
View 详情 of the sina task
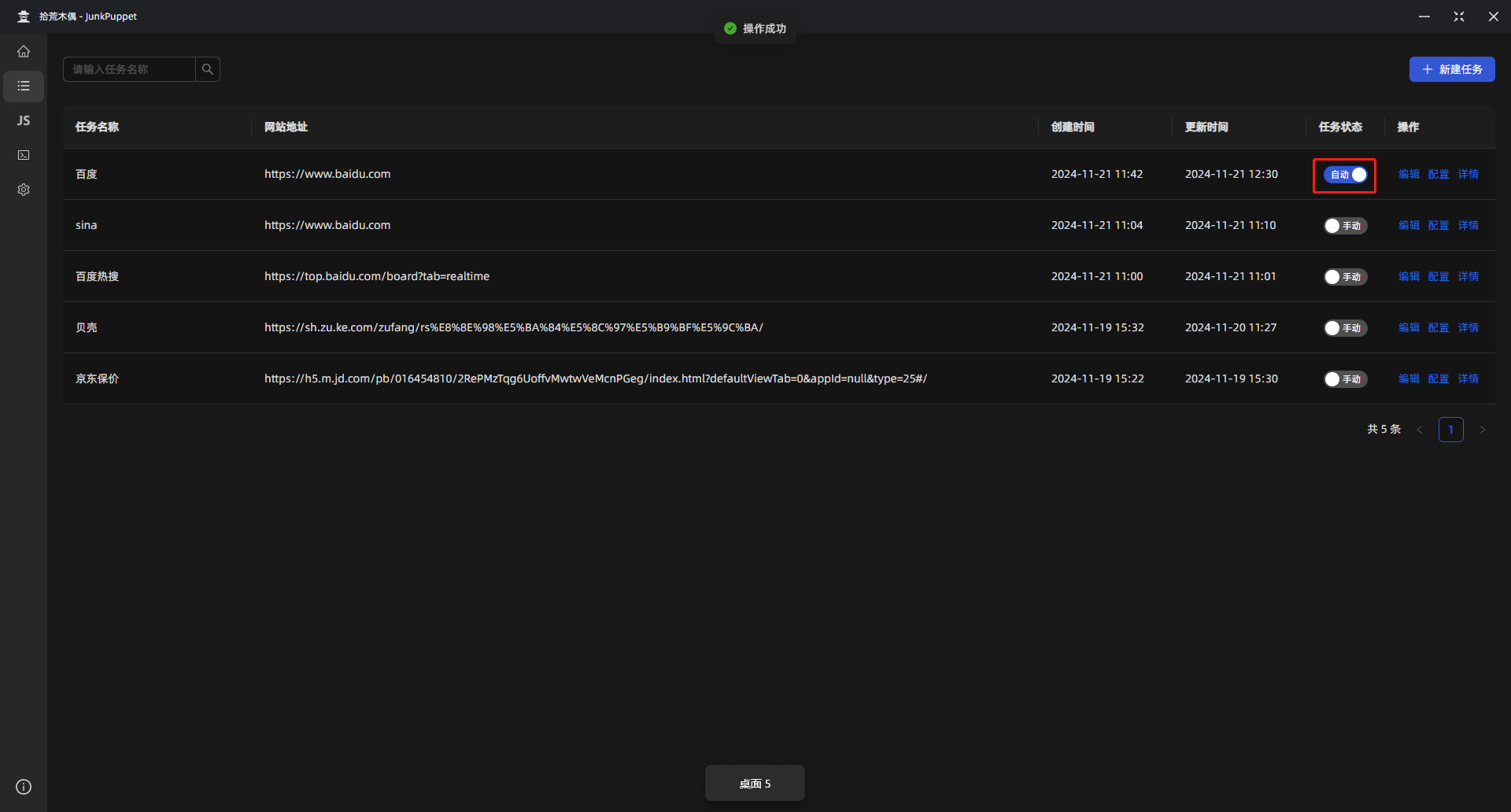click(1468, 225)
